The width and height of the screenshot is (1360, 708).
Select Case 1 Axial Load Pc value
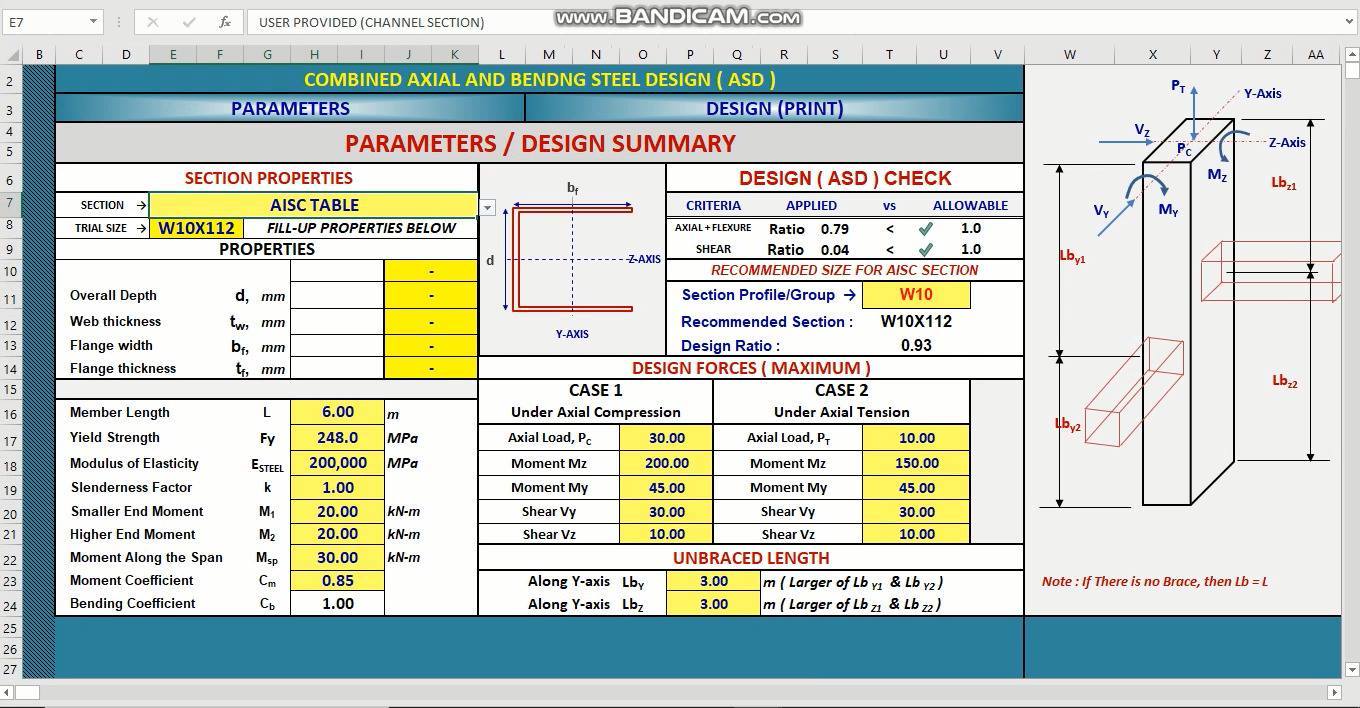[666, 438]
